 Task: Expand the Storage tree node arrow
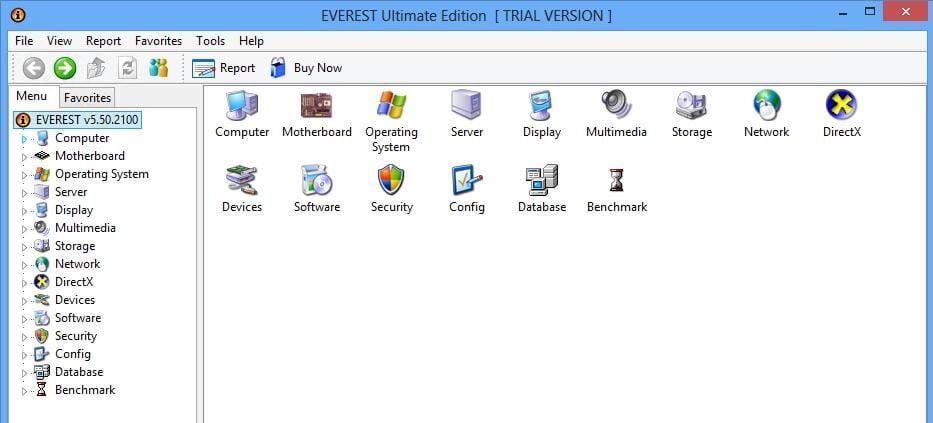pos(24,247)
